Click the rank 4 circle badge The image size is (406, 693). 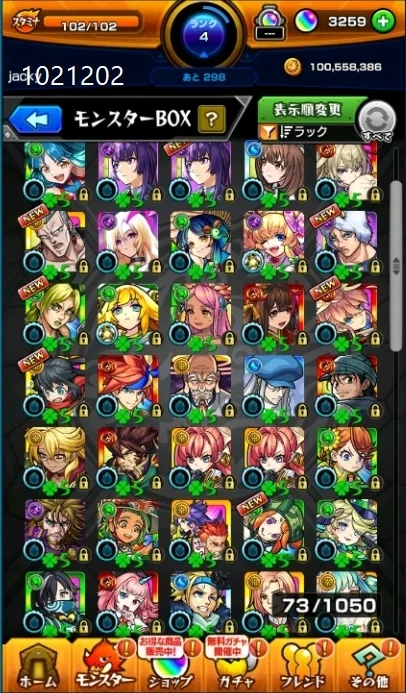(x=203, y=33)
